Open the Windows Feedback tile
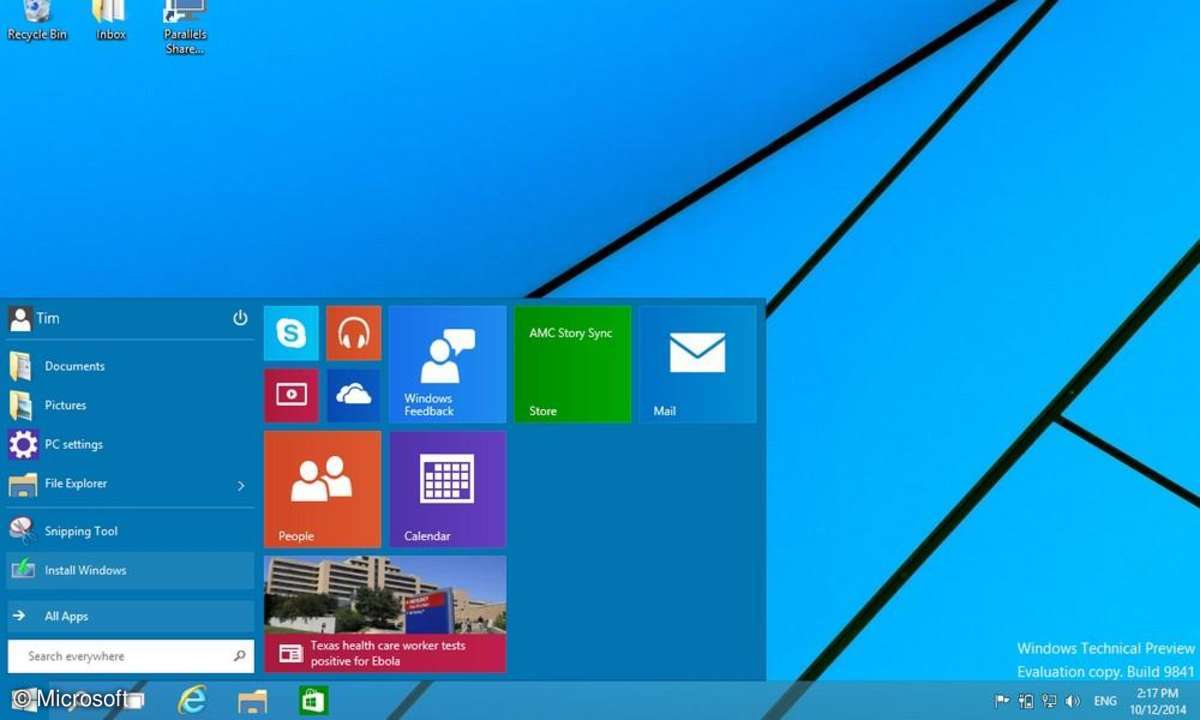Image resolution: width=1200 pixels, height=720 pixels. coord(447,364)
